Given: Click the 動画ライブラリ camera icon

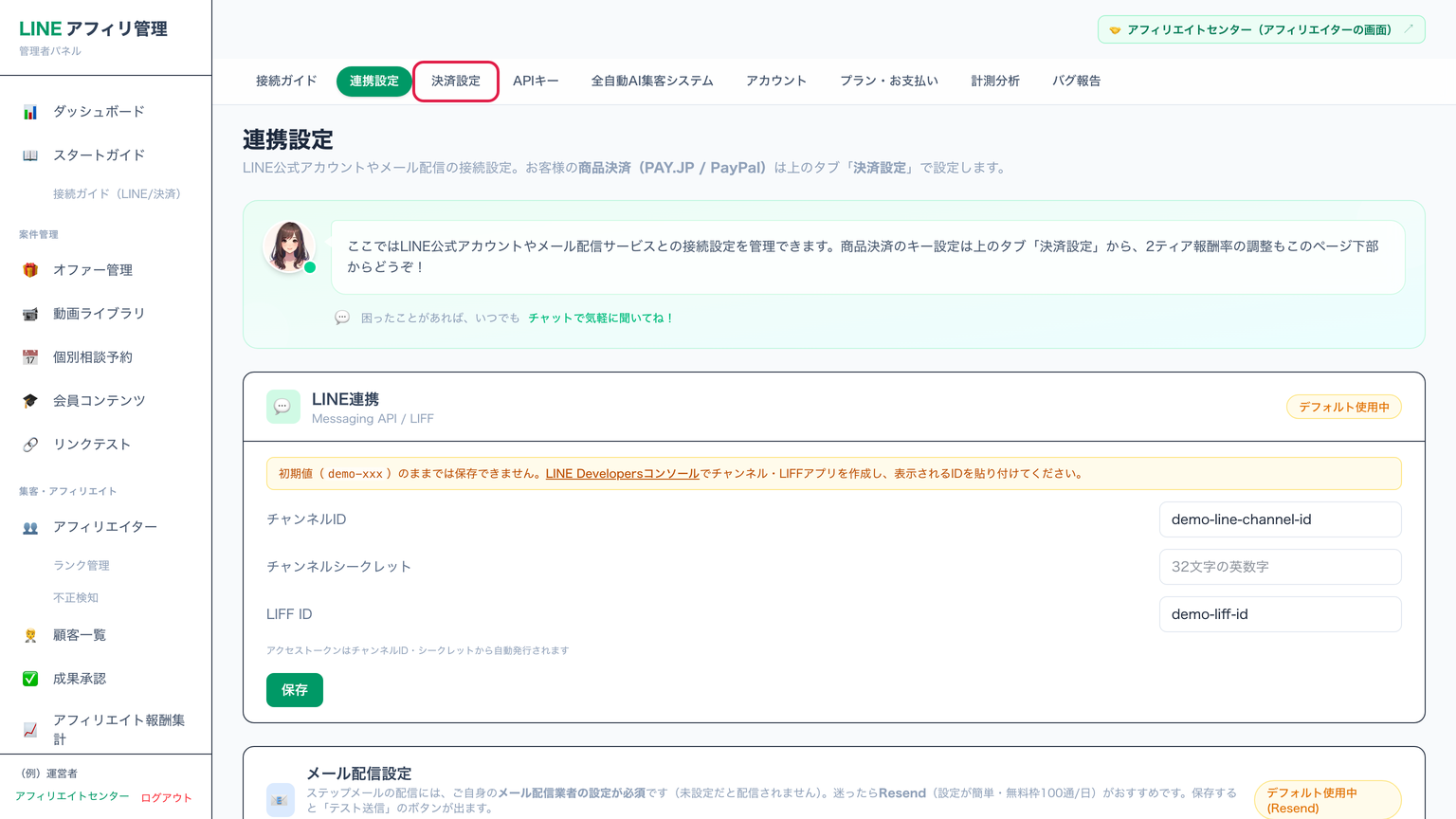Looking at the screenshot, I should pyautogui.click(x=30, y=314).
